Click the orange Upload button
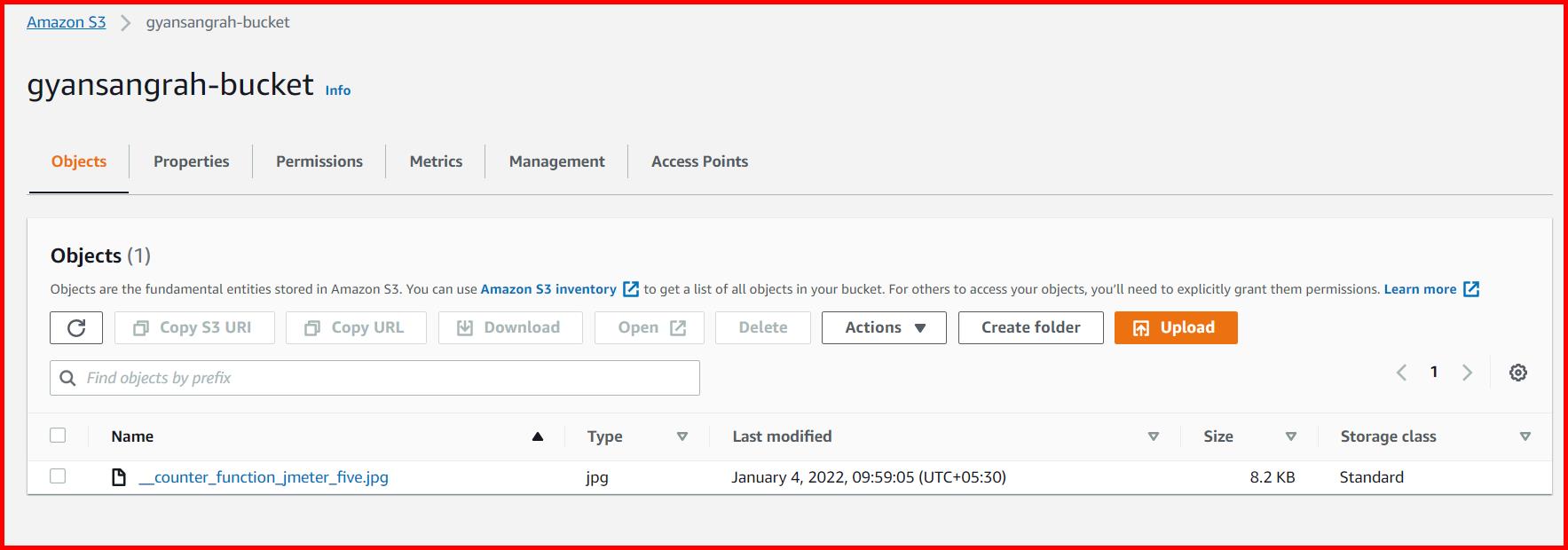 pyautogui.click(x=1176, y=327)
